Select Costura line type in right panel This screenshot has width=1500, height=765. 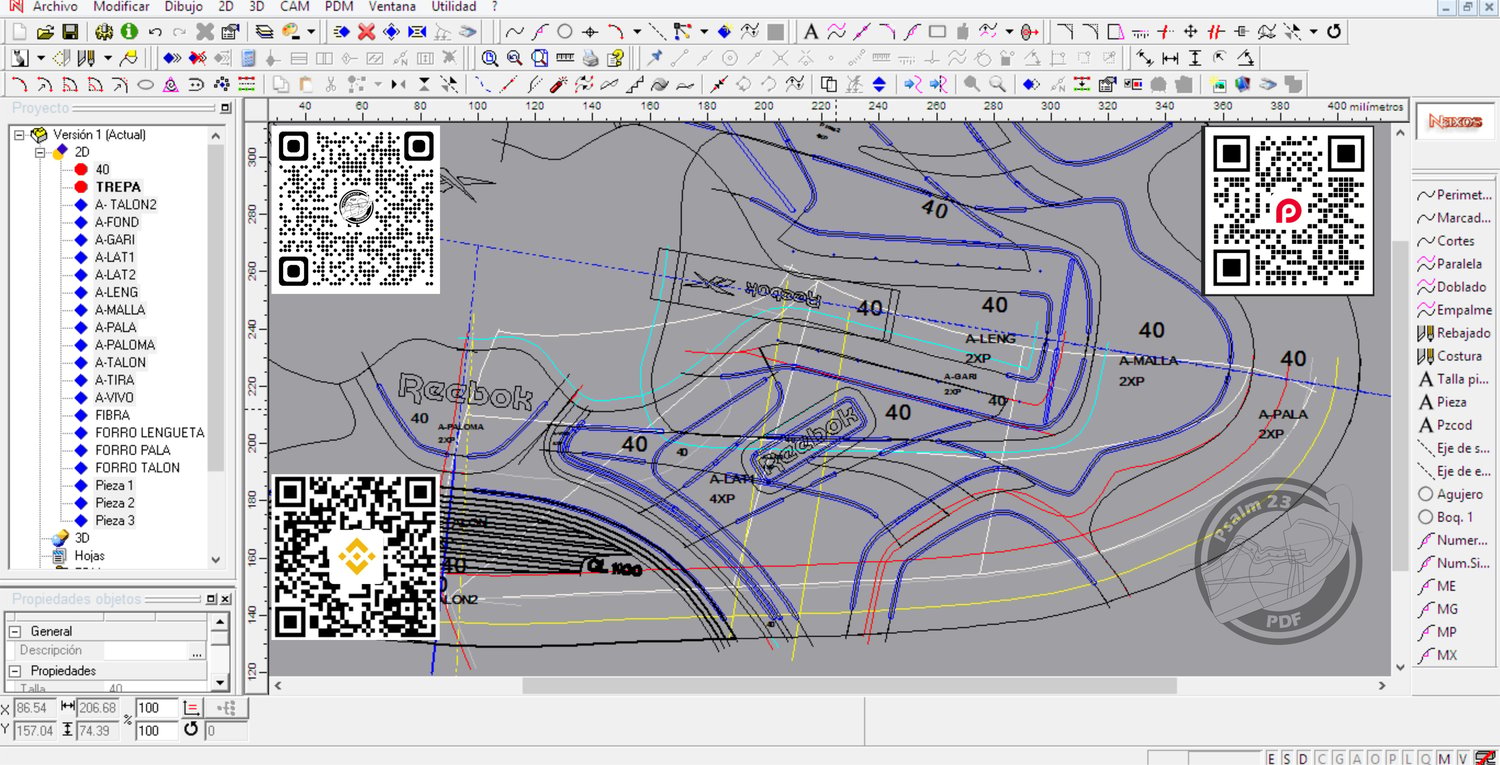1450,356
